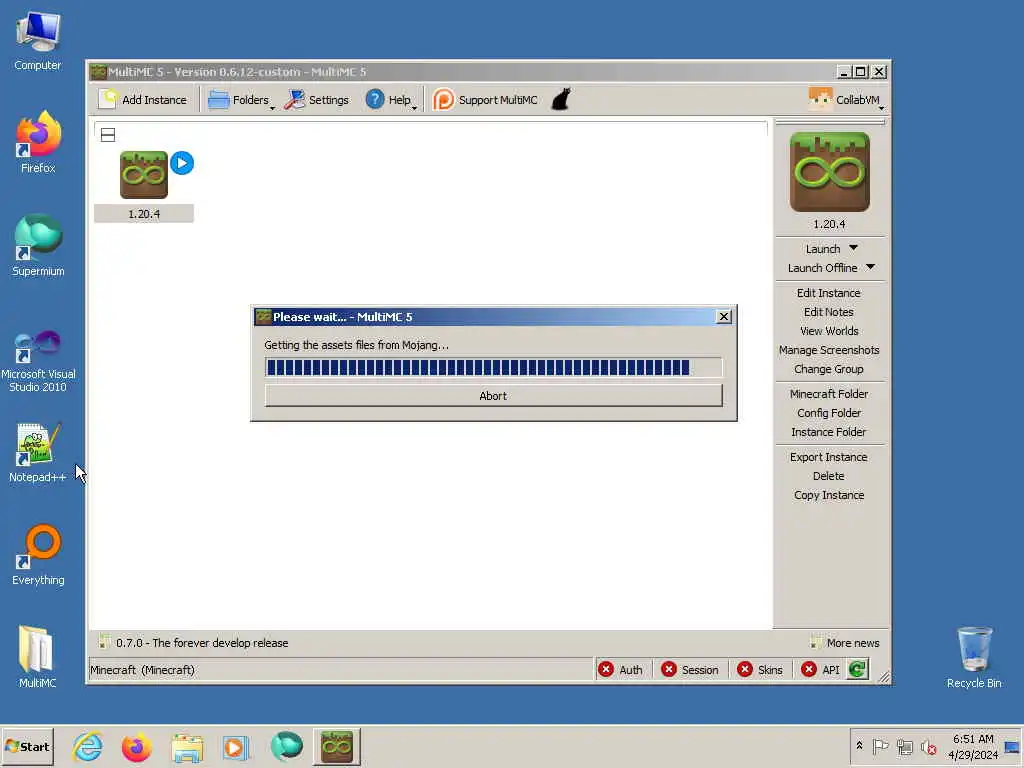Open Edit Instance from the sidebar

pos(829,293)
